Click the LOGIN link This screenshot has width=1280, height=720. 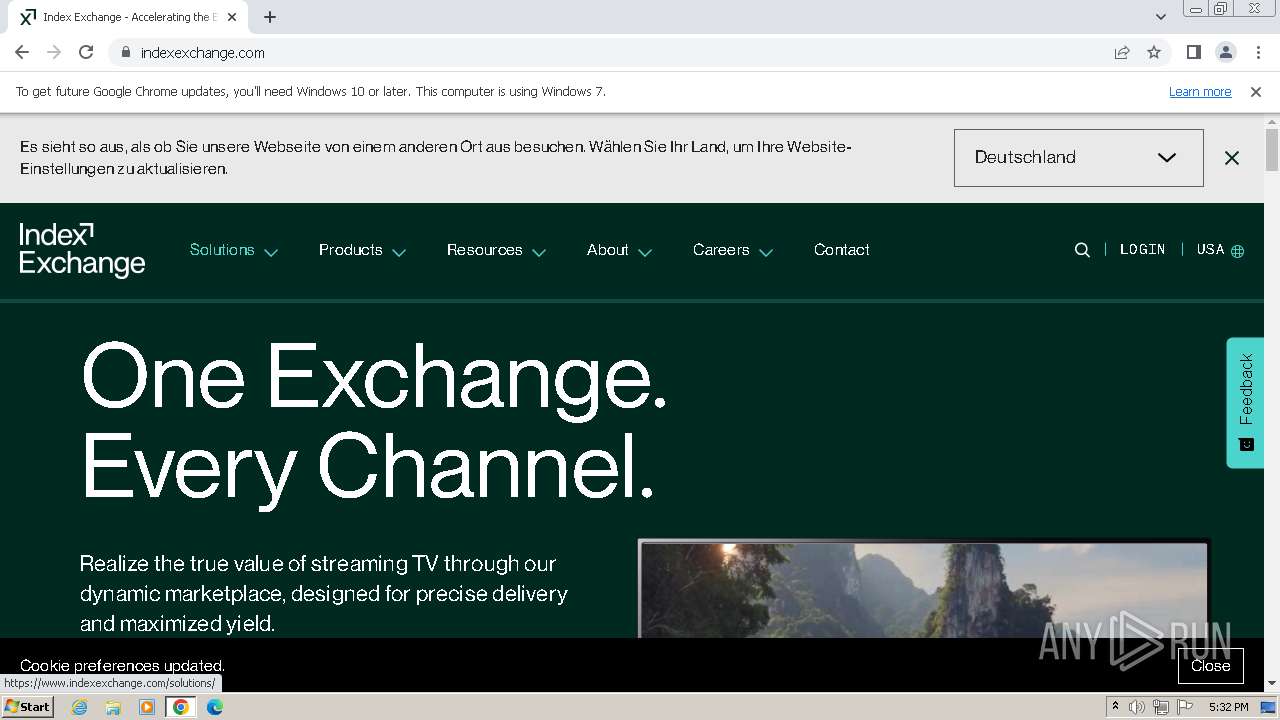tap(1142, 250)
